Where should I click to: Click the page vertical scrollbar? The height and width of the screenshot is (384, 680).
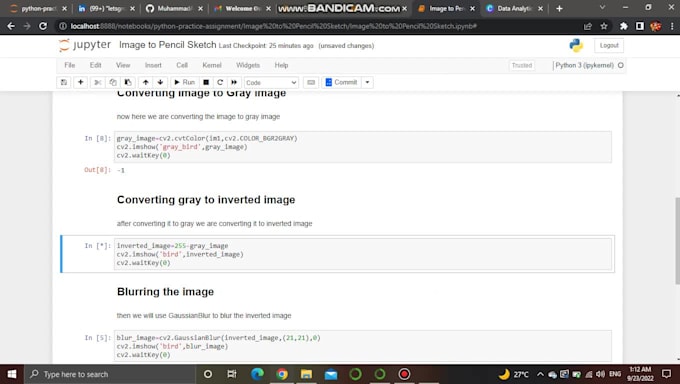click(x=677, y=241)
